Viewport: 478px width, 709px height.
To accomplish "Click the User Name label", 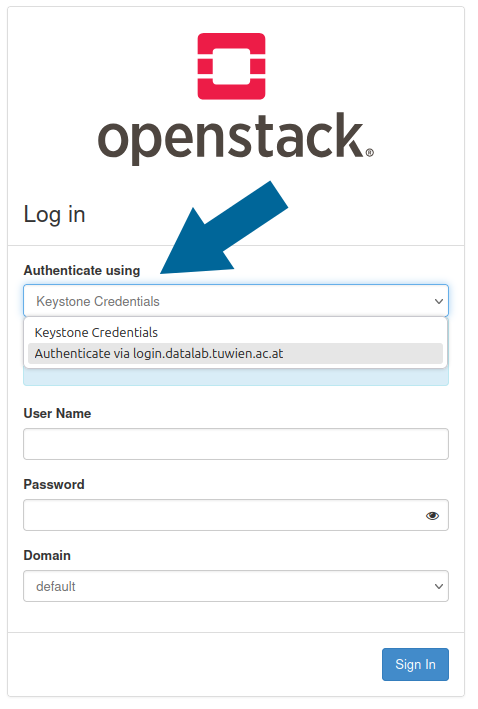I will point(57,413).
